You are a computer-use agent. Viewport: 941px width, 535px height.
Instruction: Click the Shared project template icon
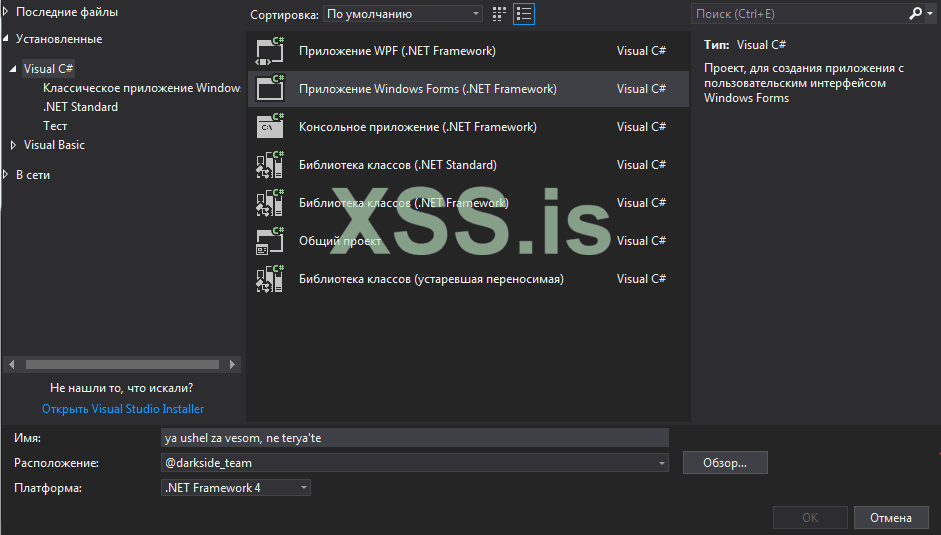270,241
